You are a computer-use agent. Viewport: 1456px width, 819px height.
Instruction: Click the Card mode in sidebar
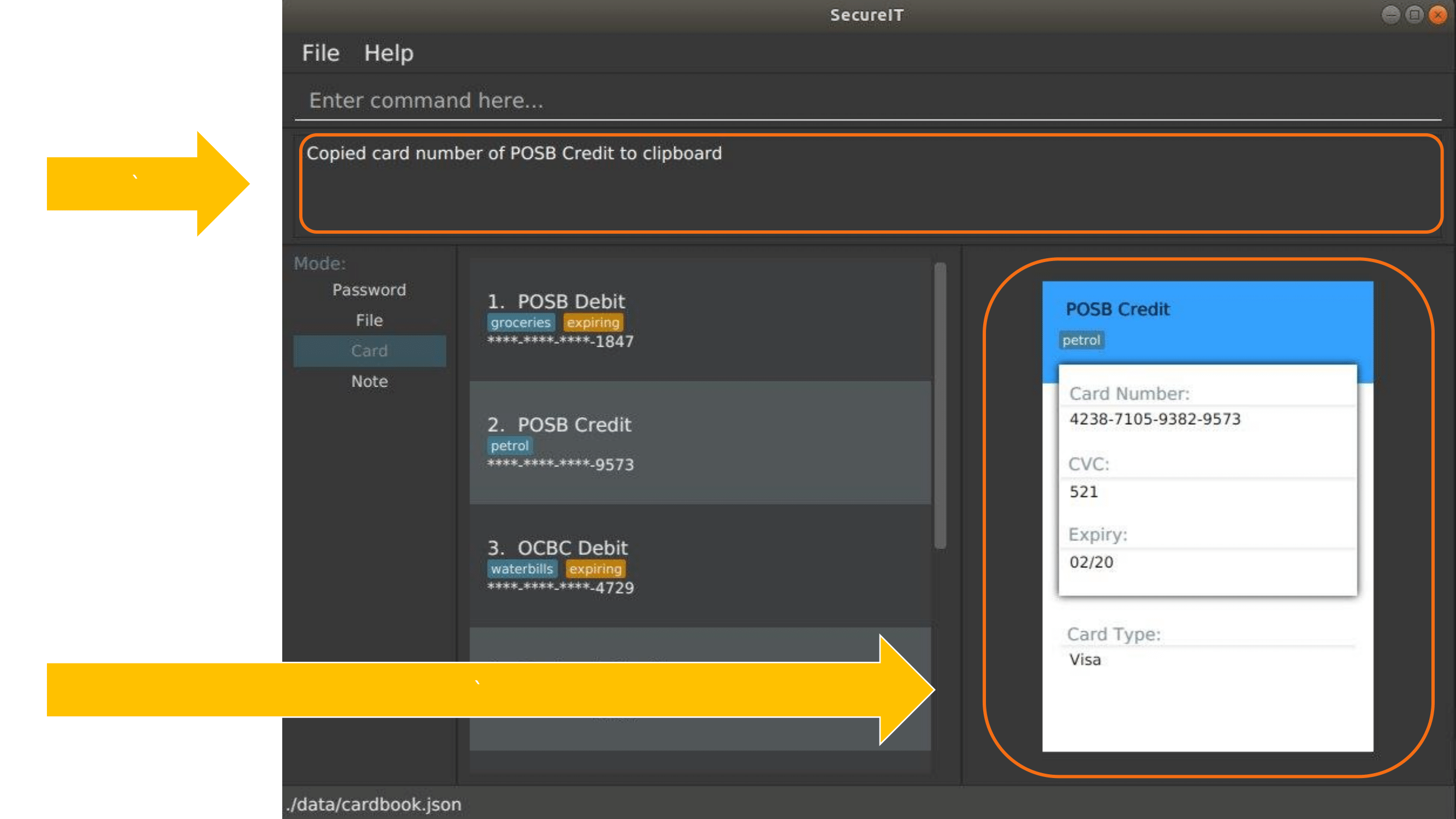coord(369,350)
